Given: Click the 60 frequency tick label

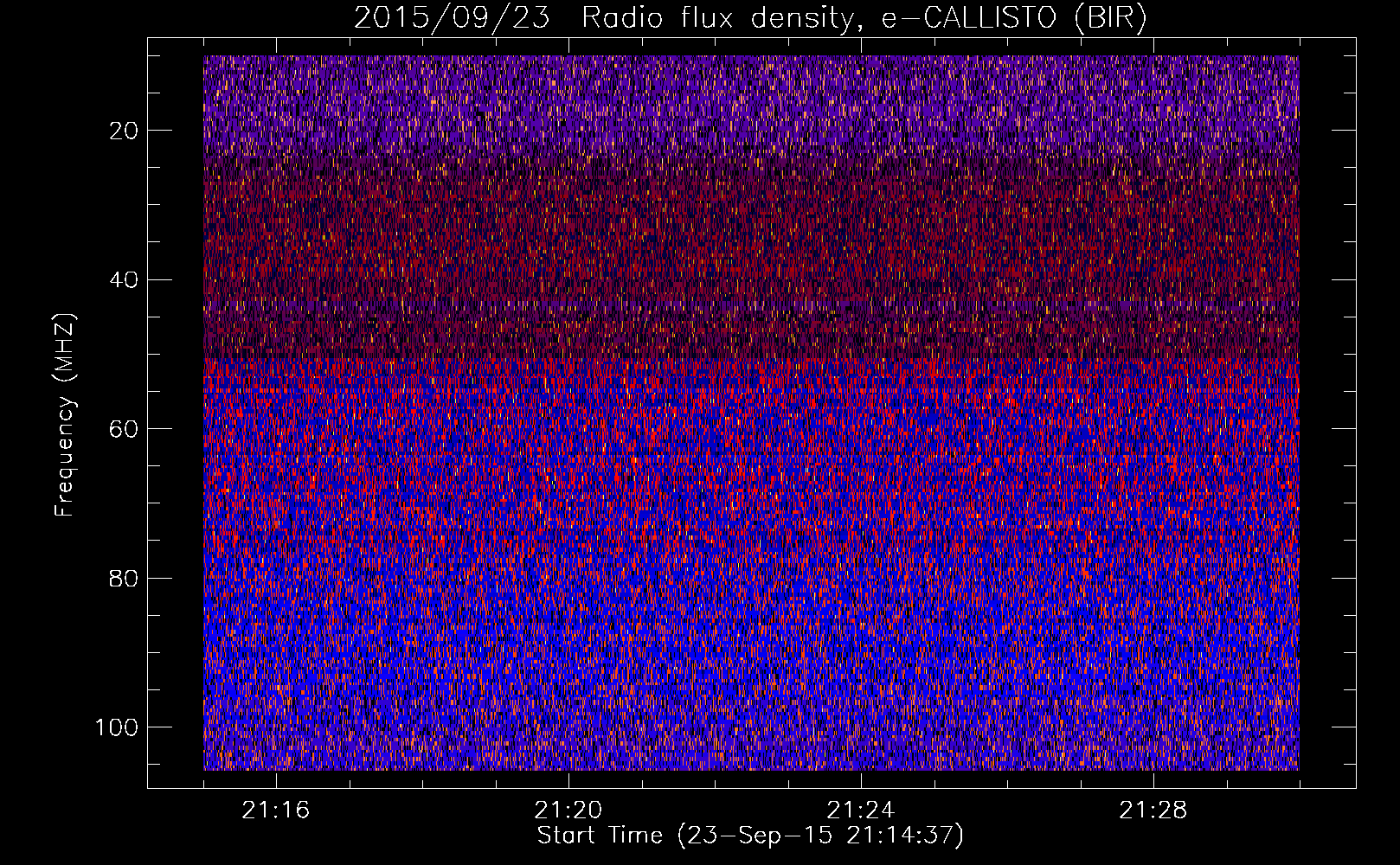Looking at the screenshot, I should click(x=124, y=429).
